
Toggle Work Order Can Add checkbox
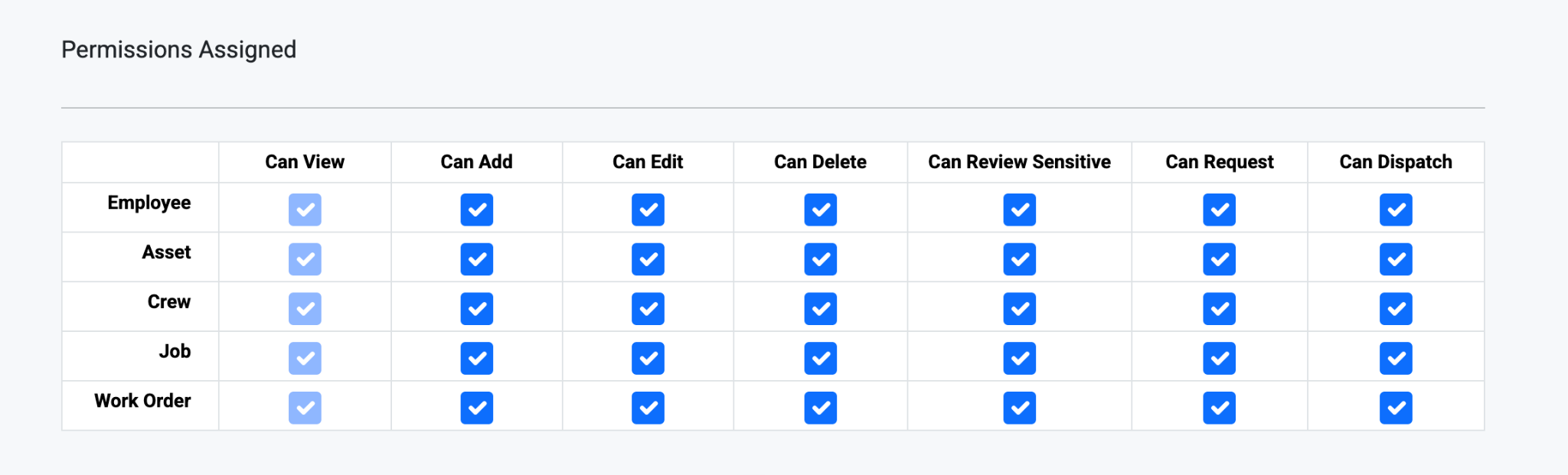[476, 408]
